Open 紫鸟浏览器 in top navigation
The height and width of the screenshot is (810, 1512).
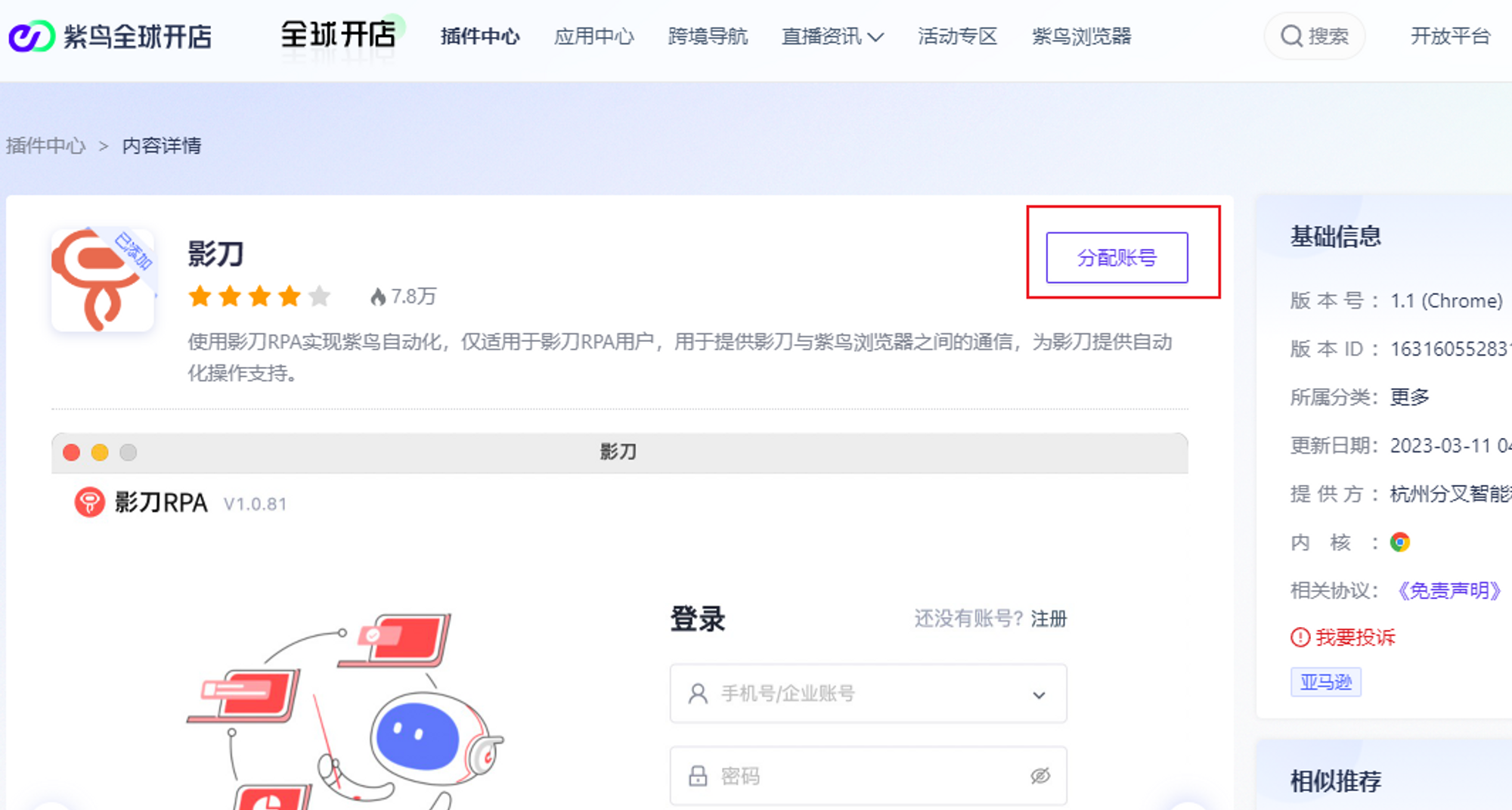click(x=1082, y=36)
